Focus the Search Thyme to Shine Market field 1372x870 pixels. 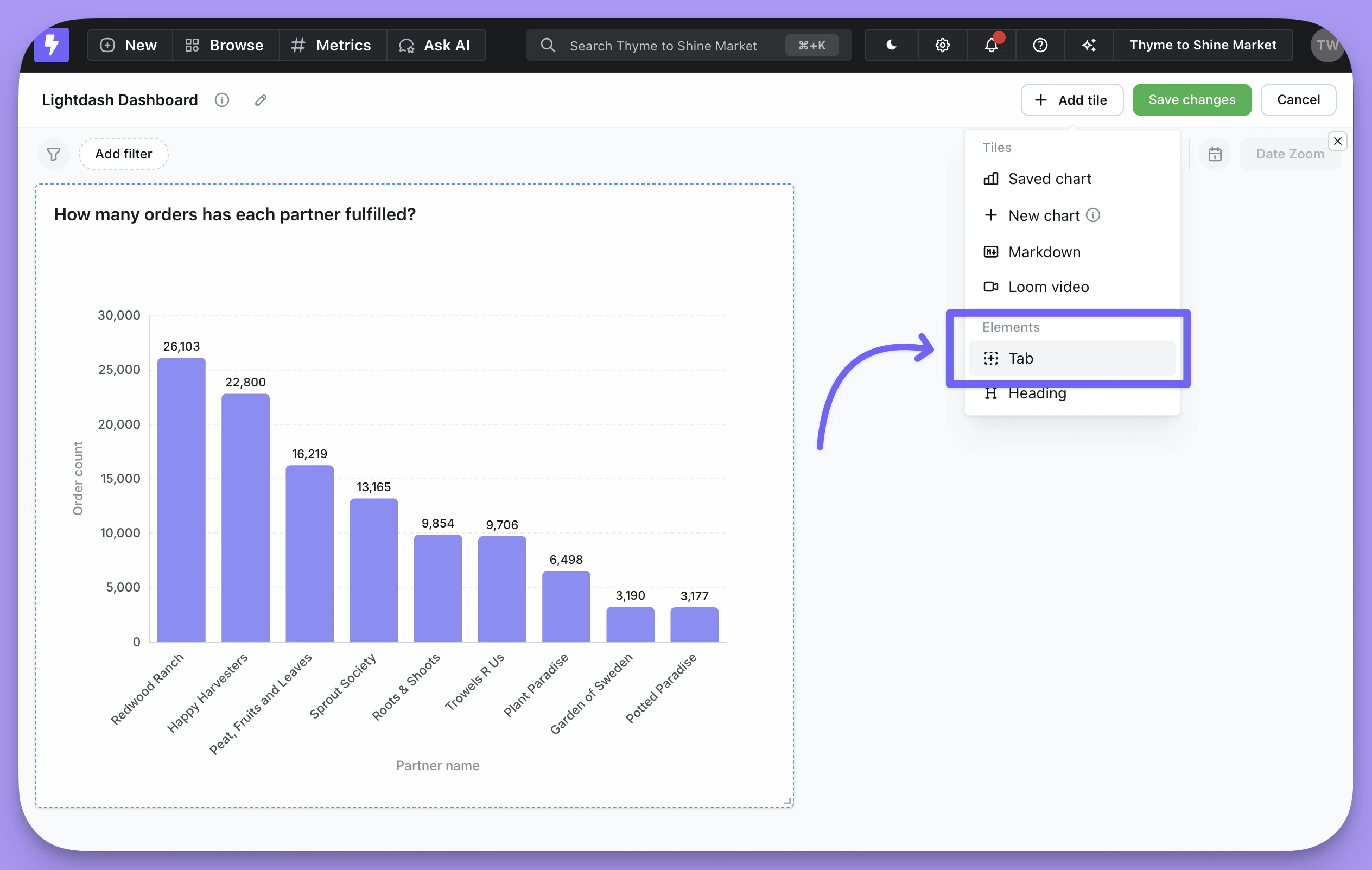(x=663, y=46)
